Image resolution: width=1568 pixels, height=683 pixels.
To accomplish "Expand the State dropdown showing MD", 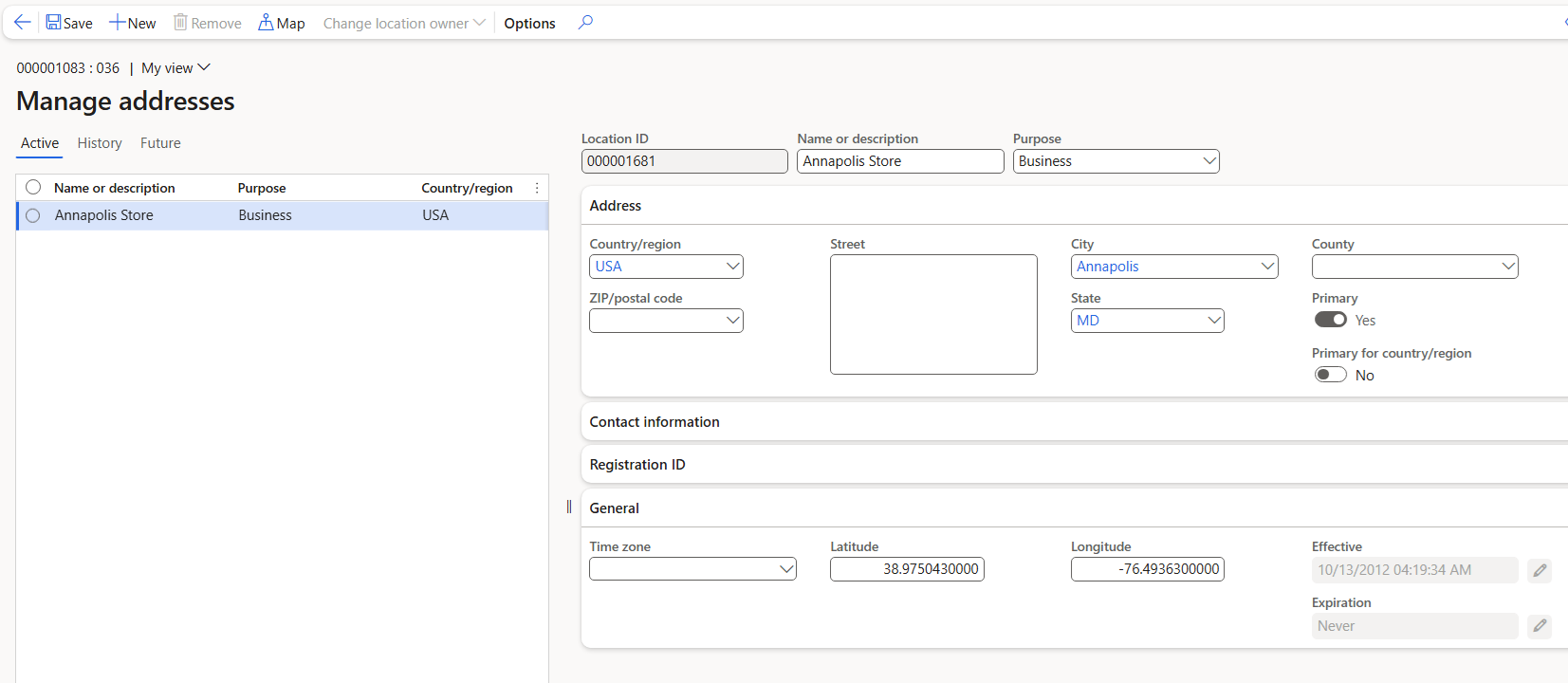I will coord(1213,321).
